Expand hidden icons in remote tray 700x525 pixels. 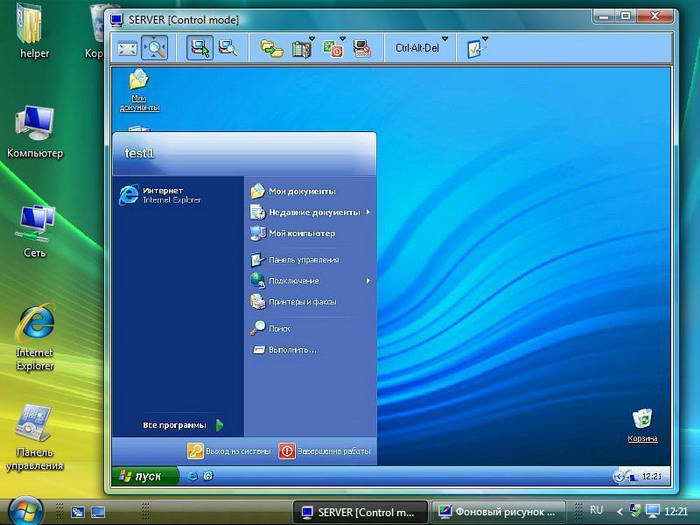coord(618,477)
